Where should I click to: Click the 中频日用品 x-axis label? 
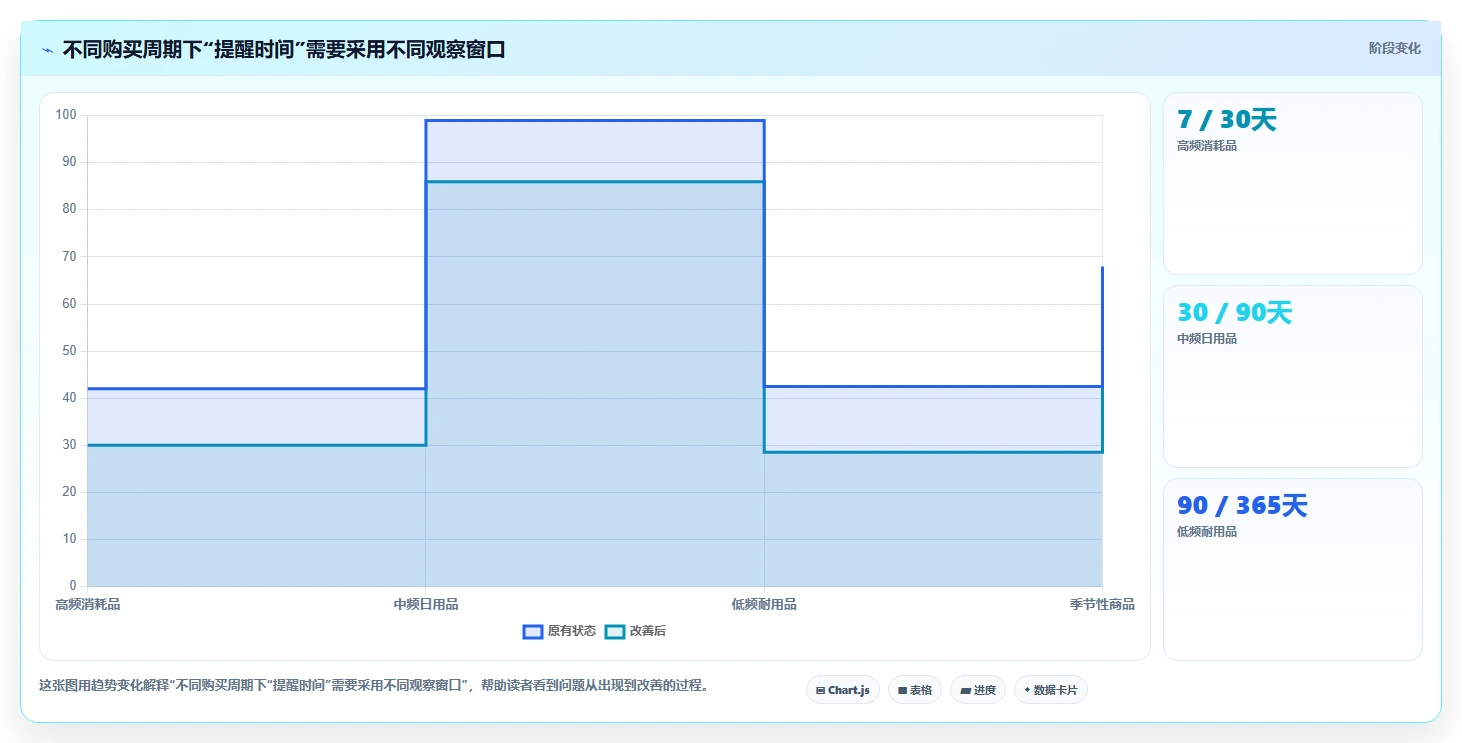426,604
